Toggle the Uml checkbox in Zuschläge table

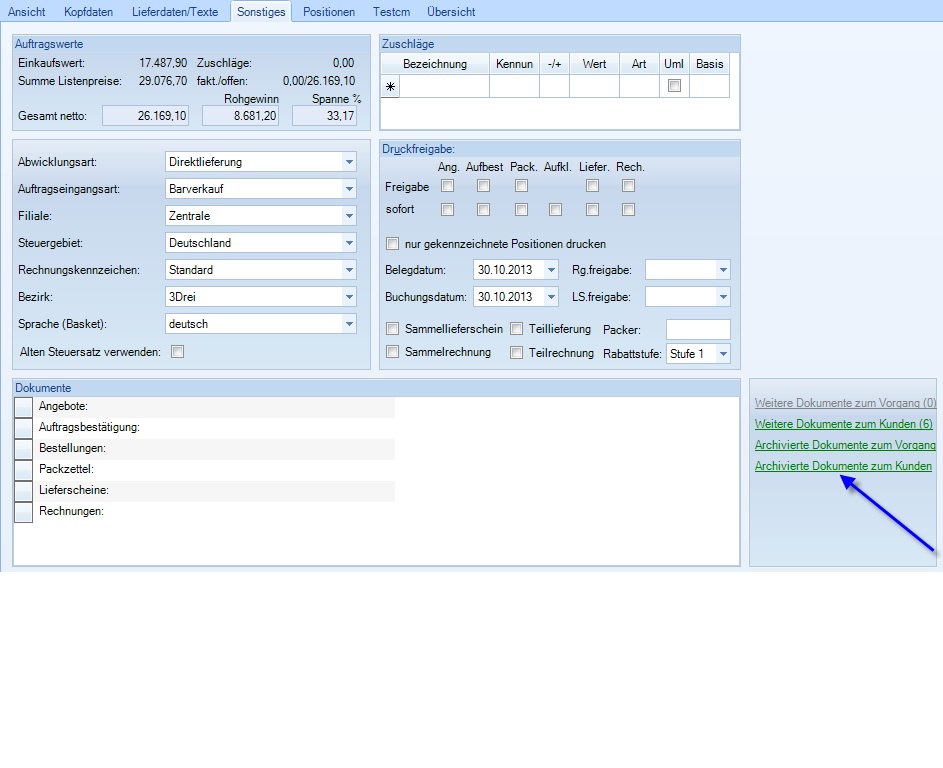(x=674, y=86)
